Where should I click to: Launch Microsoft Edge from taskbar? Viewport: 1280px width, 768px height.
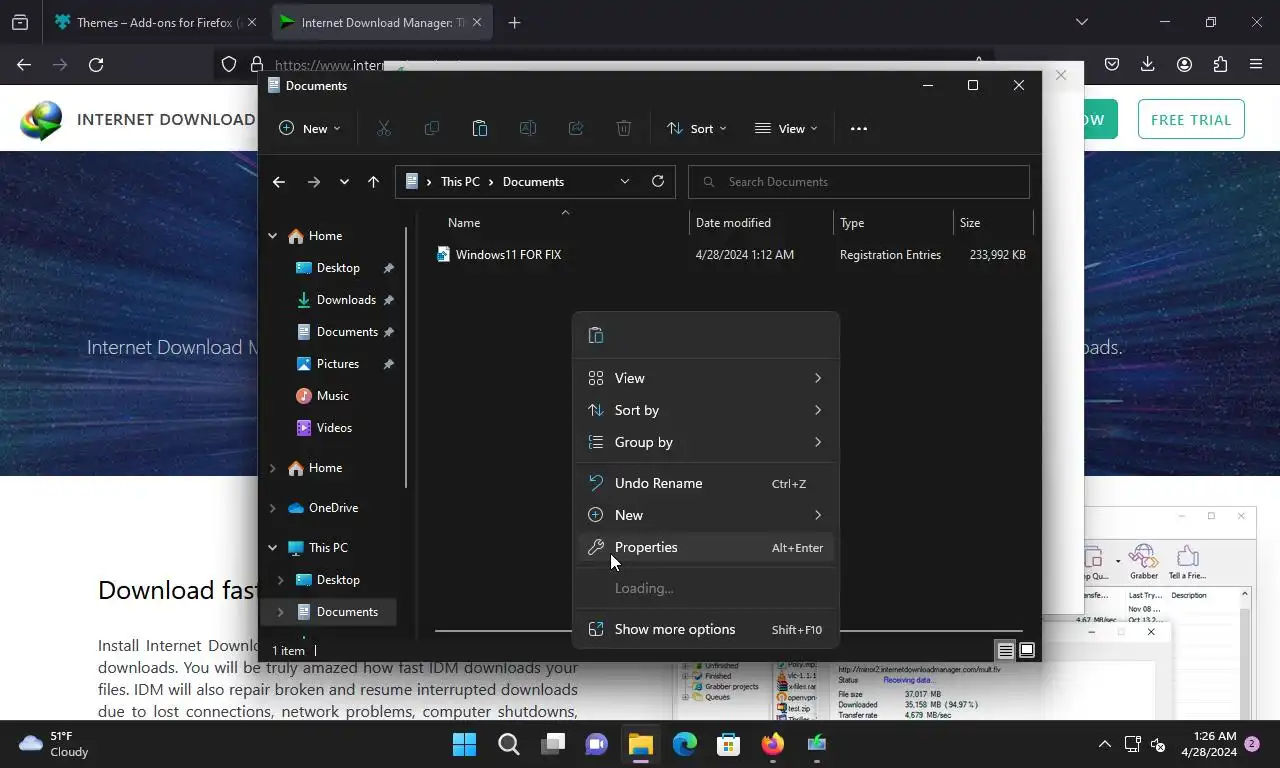[x=684, y=744]
